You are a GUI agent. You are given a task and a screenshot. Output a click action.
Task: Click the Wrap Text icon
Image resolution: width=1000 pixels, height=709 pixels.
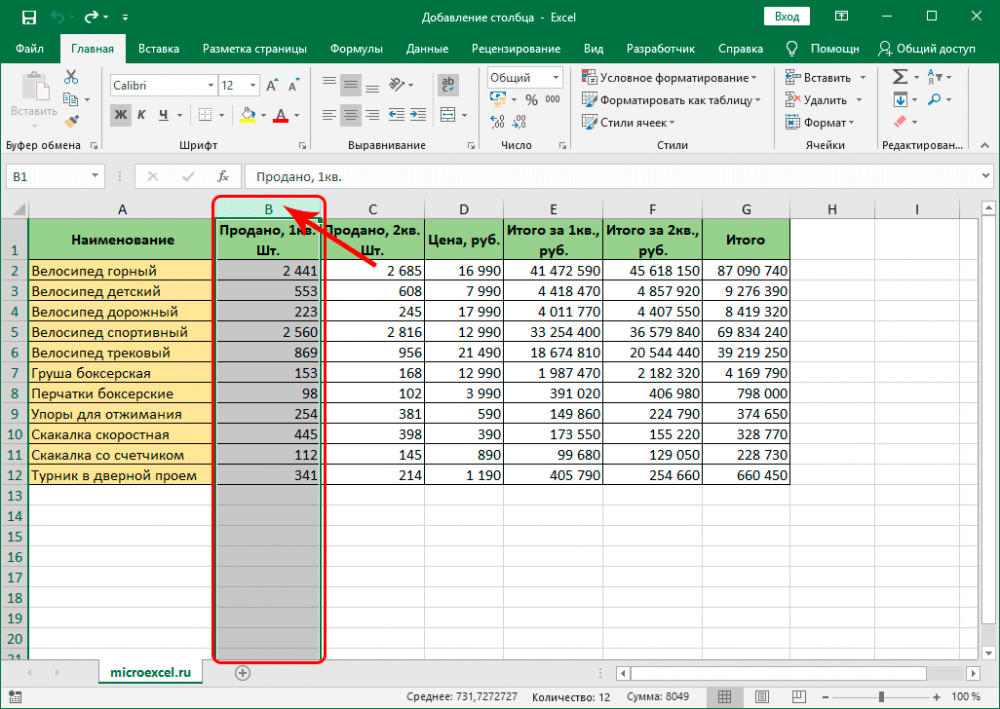click(448, 85)
